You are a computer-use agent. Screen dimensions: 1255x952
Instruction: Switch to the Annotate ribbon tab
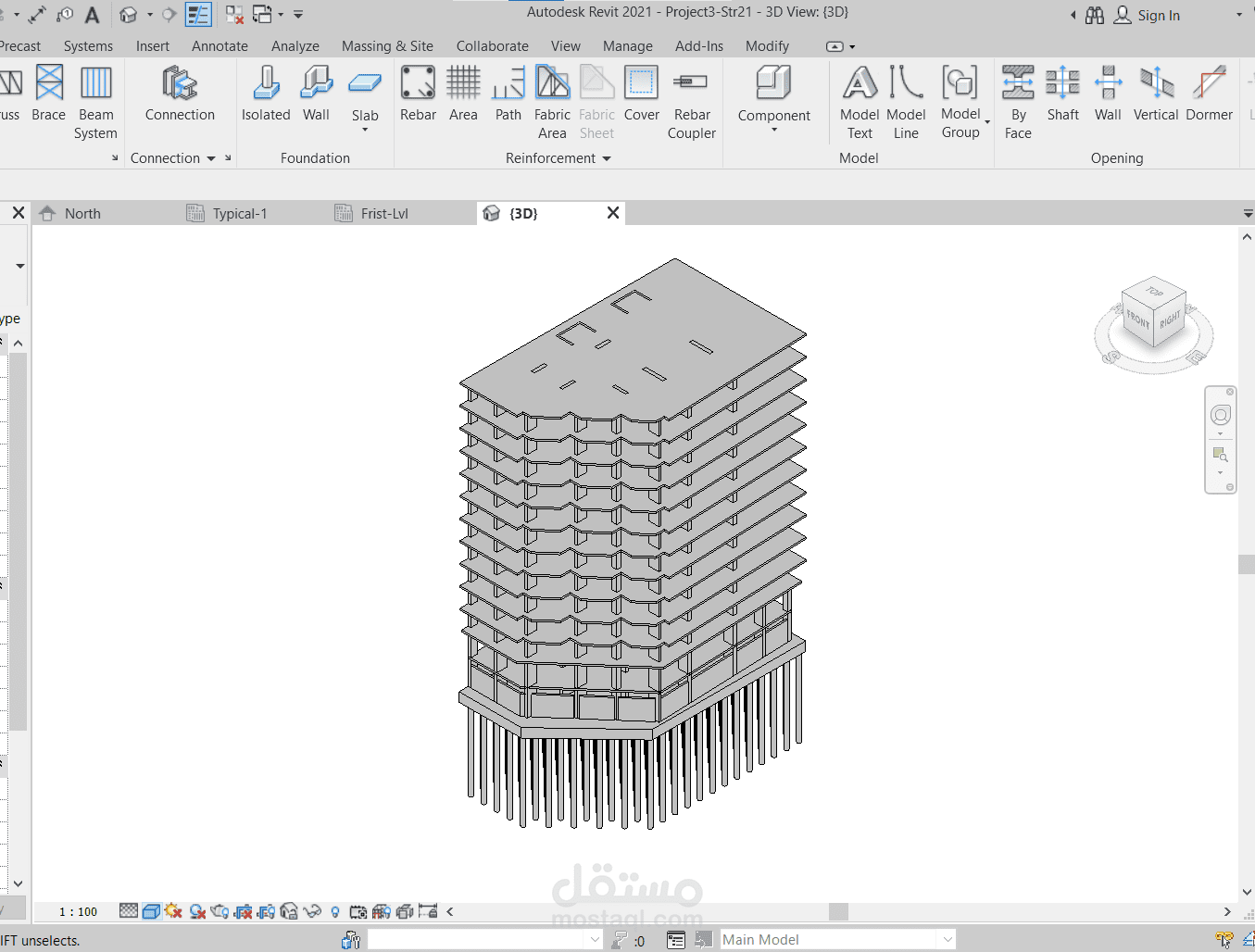pyautogui.click(x=220, y=46)
